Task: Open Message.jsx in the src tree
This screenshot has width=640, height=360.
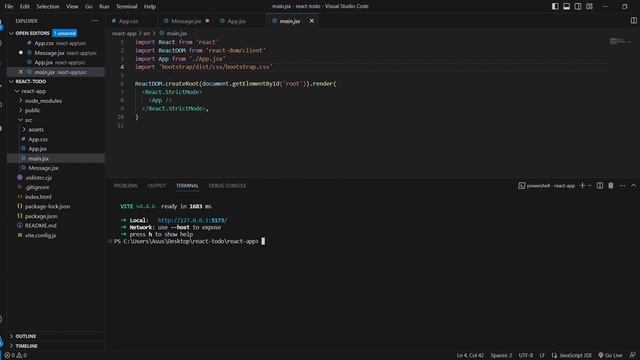Action: 43,168
